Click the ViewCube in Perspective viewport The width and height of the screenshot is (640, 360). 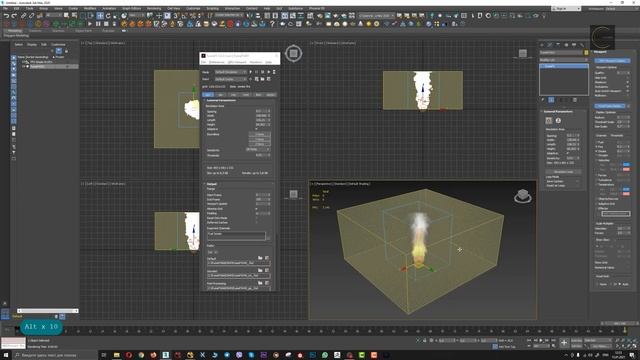point(523,196)
